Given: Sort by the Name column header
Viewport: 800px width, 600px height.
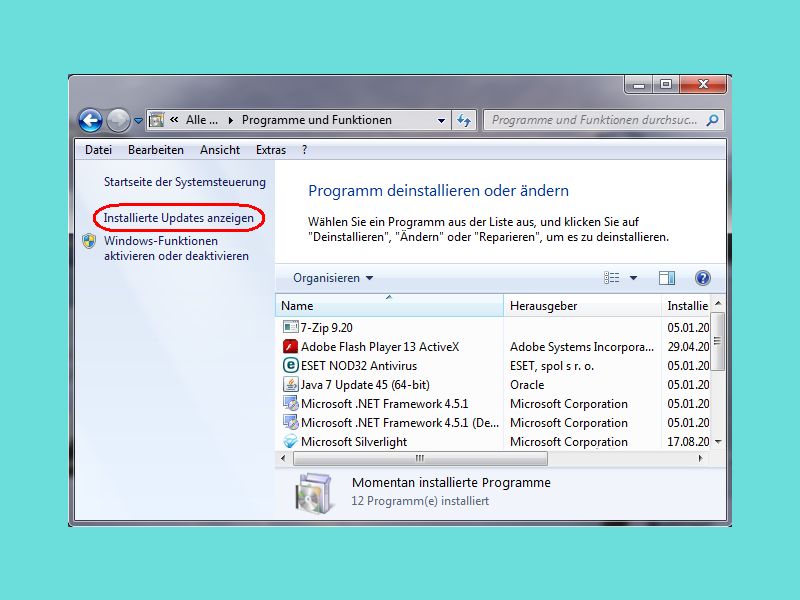Looking at the screenshot, I should click(x=389, y=306).
